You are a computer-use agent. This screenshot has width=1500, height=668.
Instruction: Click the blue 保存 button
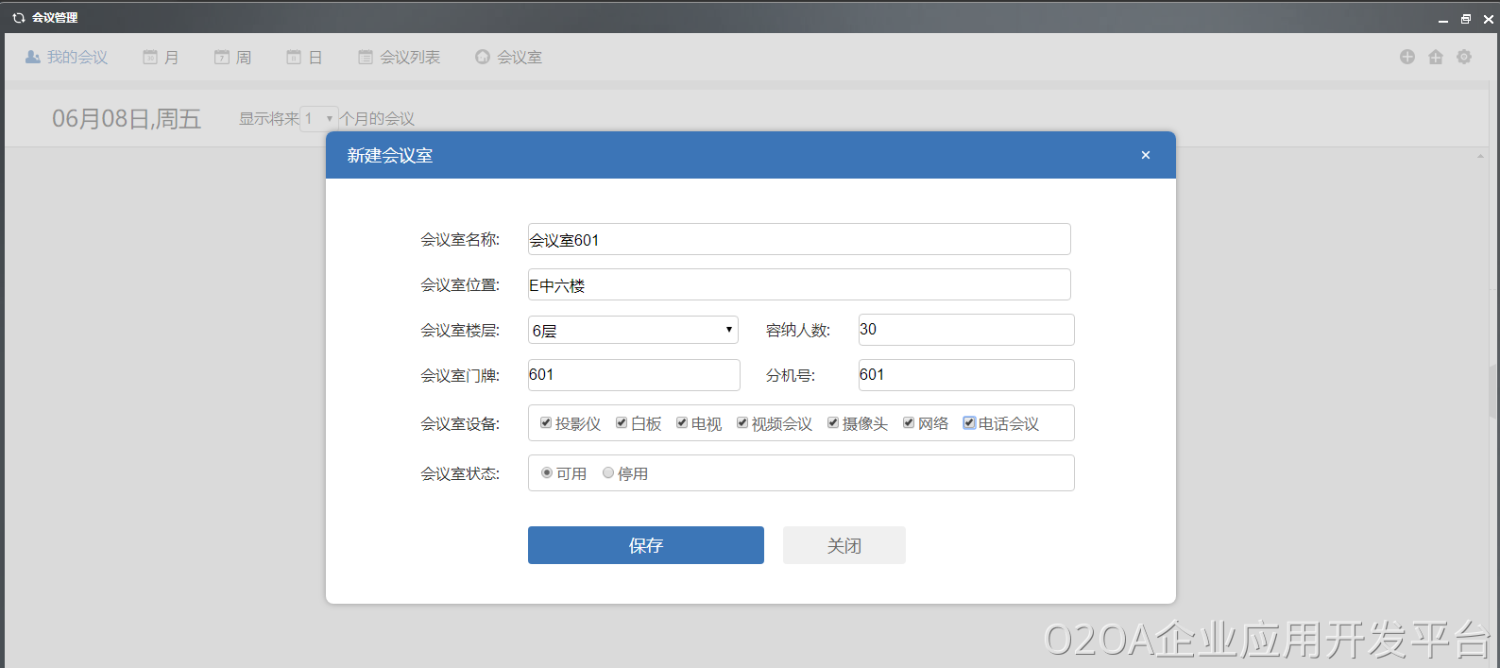646,545
